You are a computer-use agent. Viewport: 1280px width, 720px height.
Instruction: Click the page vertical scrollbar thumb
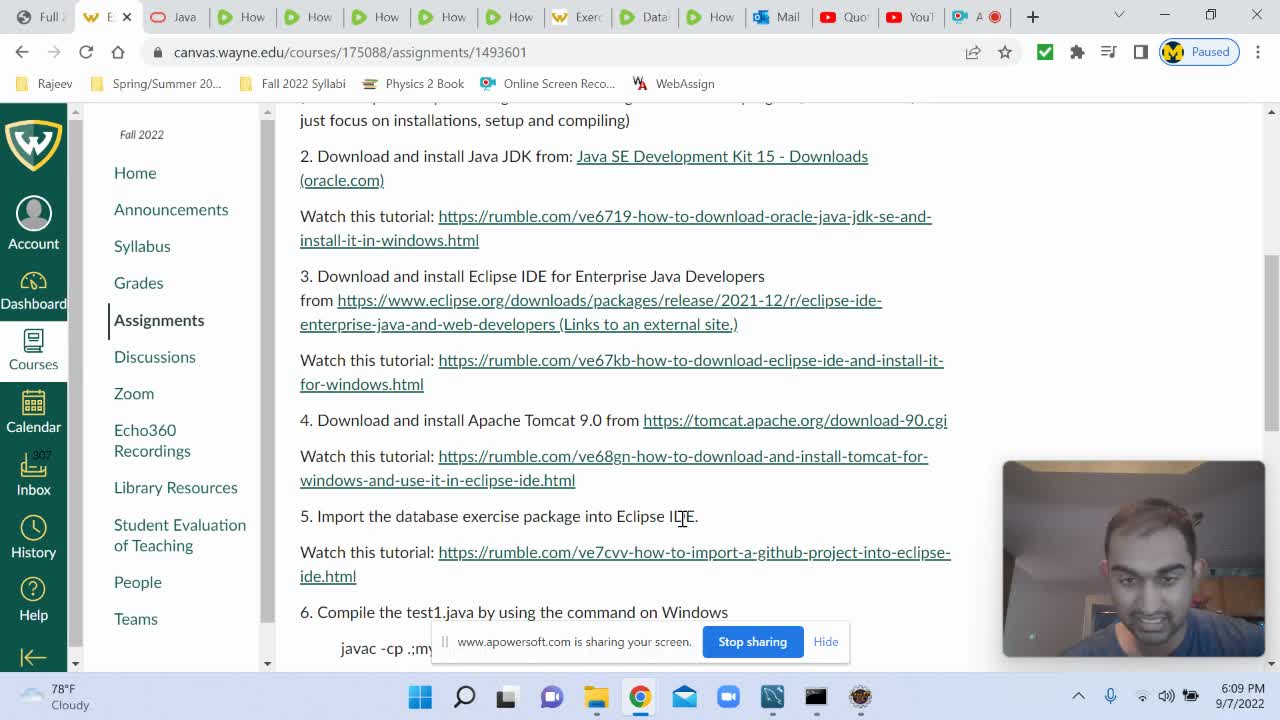tap(1271, 343)
